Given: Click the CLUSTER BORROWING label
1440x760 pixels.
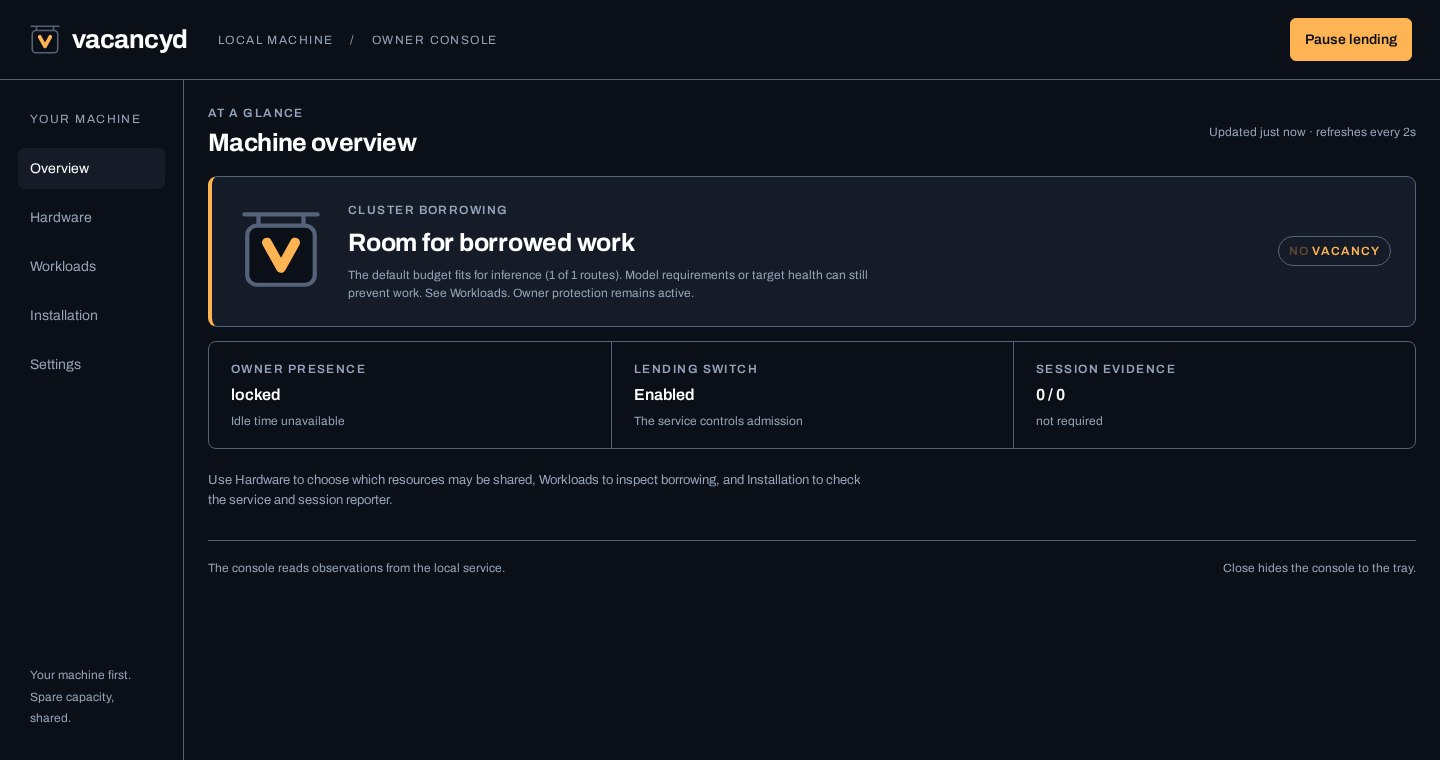Looking at the screenshot, I should [x=428, y=210].
